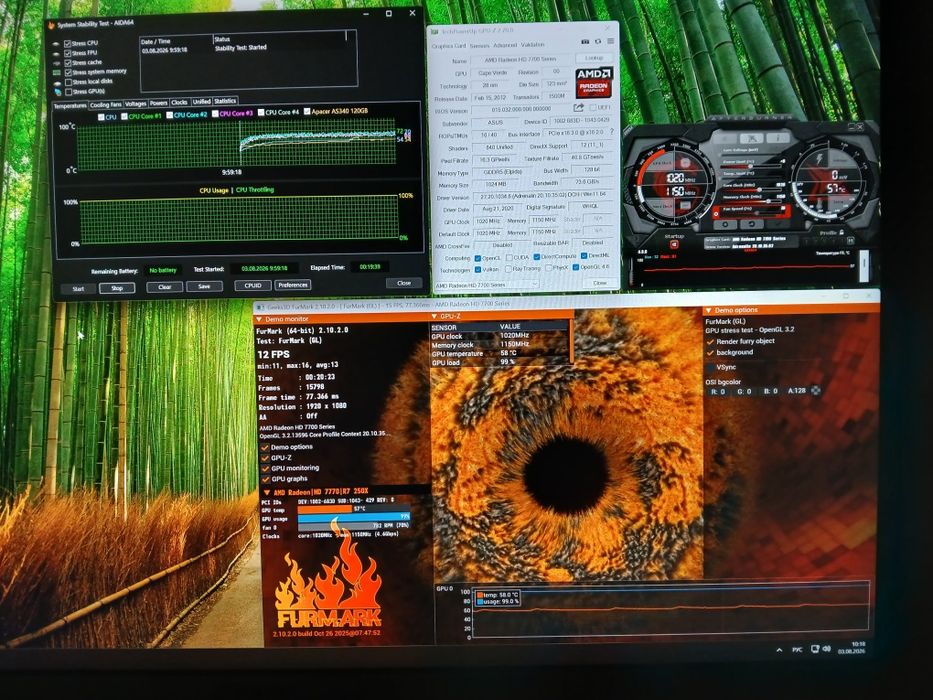
Task: Toggle Afterburner Startup Windows icon
Action: 675,245
